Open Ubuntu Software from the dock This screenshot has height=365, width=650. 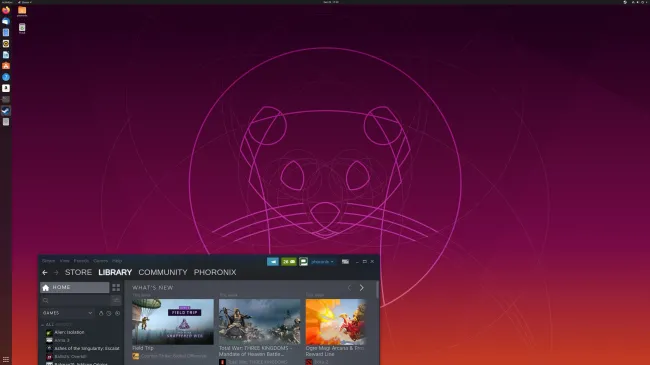pos(6,66)
